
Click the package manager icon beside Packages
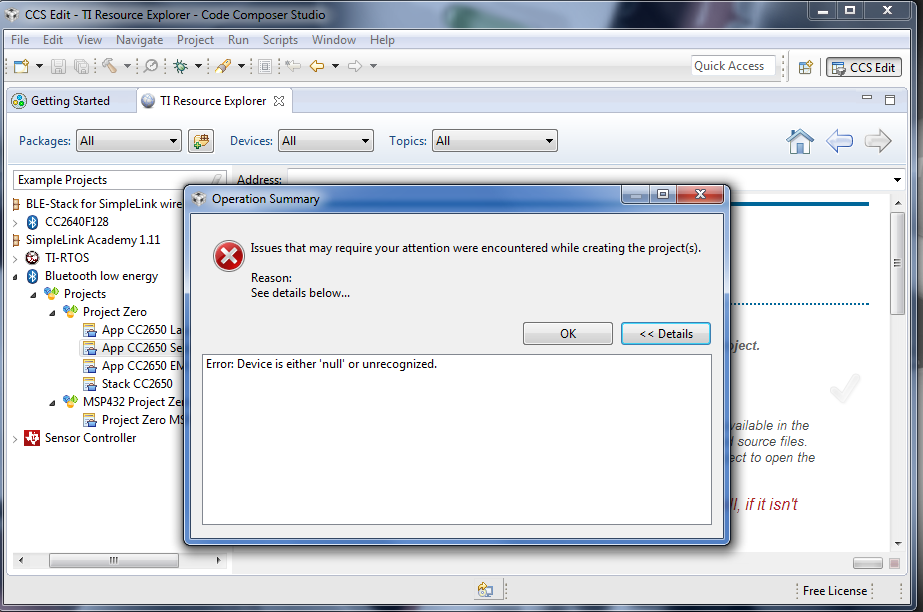pos(201,141)
